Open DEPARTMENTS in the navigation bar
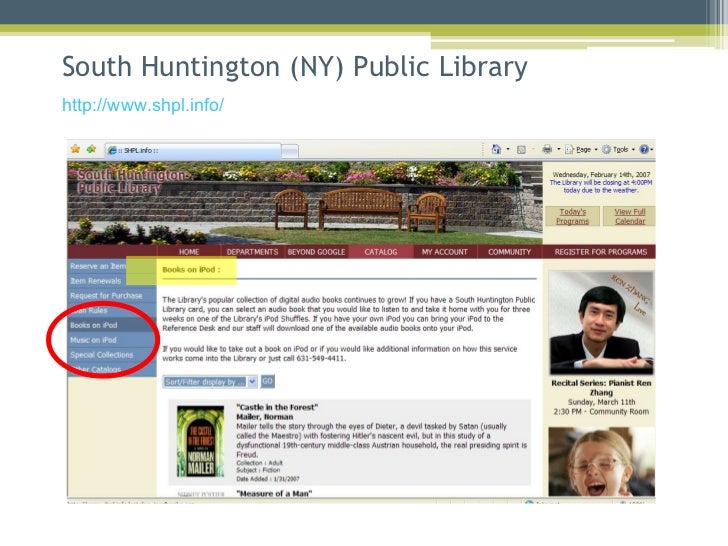Image resolution: width=728 pixels, height=546 pixels. tap(252, 252)
